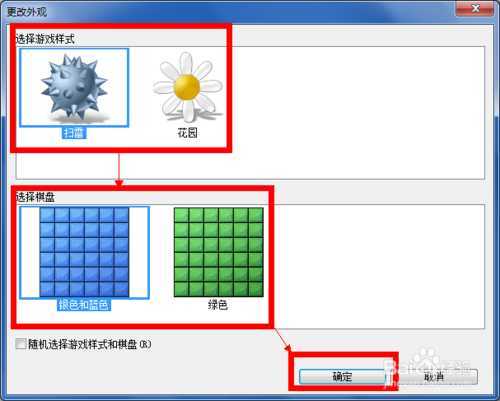The height and width of the screenshot is (401, 500).
Task: Click the 扫雷 label under the mine
Action: point(74,133)
